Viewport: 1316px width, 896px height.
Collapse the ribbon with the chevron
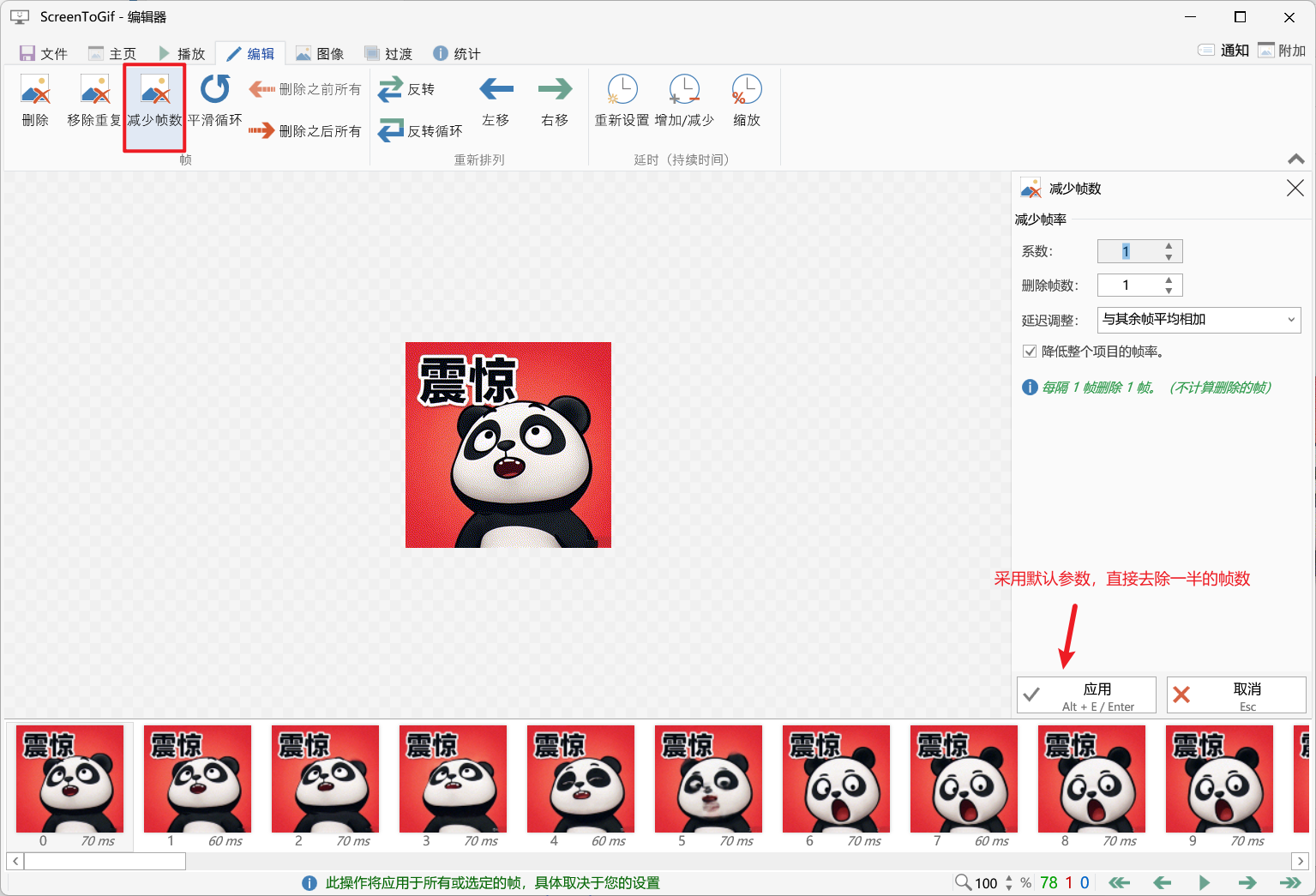point(1296,159)
